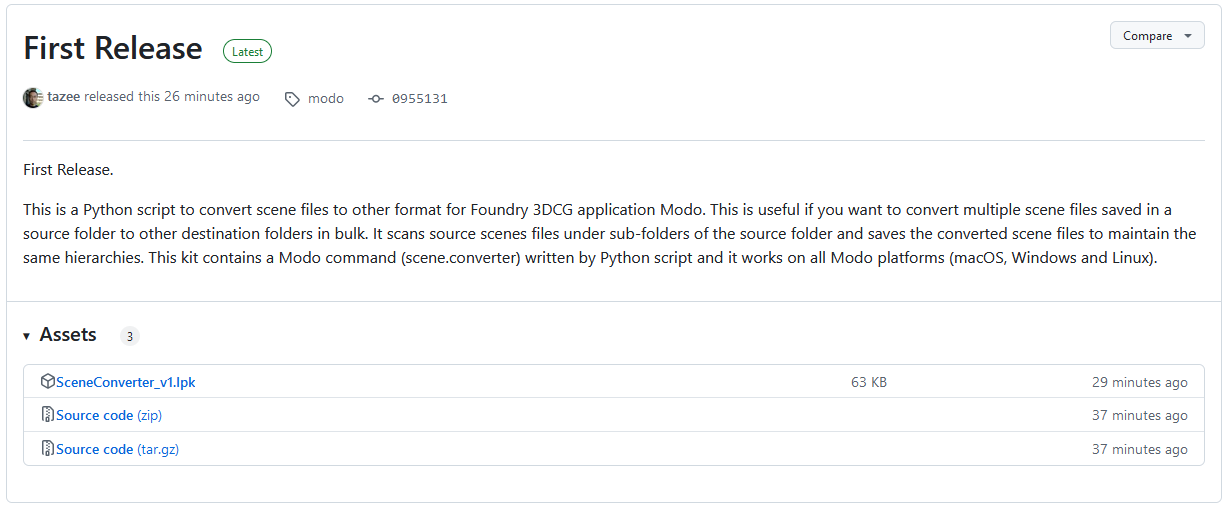Click the tag icon beside modo

pyautogui.click(x=292, y=99)
